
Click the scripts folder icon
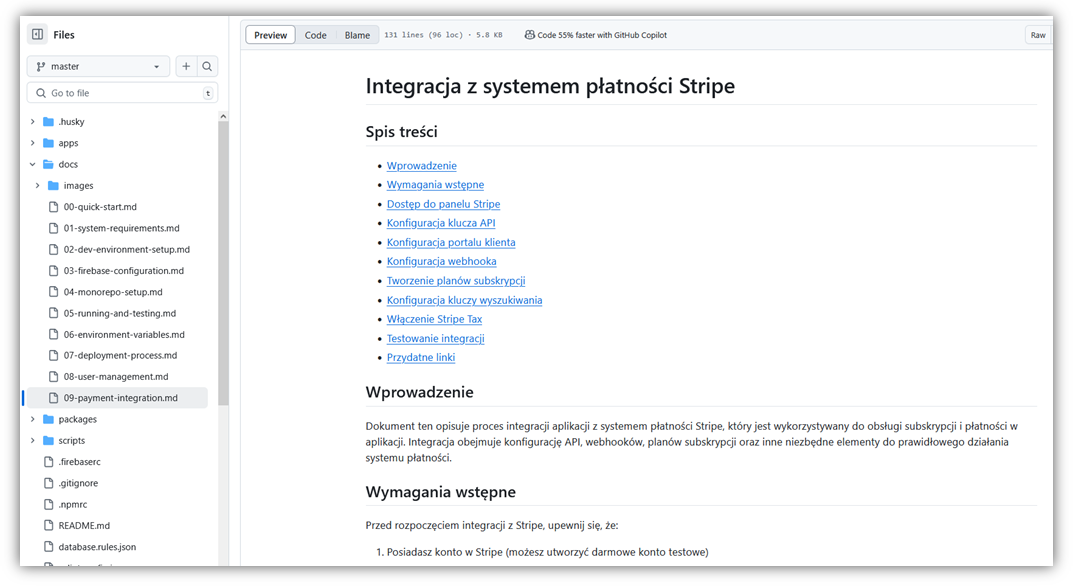pyautogui.click(x=48, y=440)
